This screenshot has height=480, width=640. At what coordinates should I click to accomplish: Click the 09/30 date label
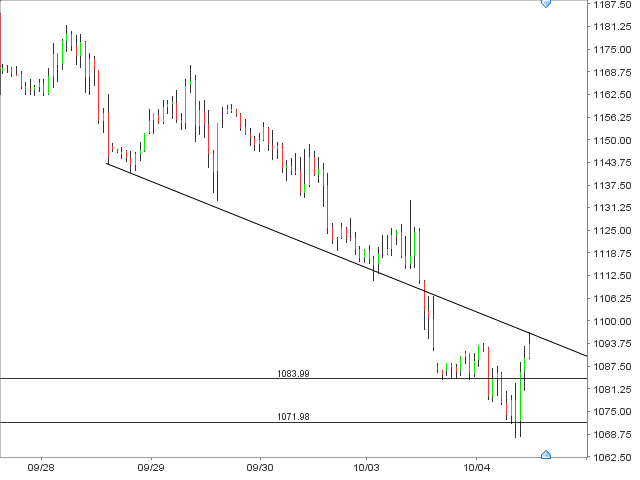pyautogui.click(x=260, y=467)
